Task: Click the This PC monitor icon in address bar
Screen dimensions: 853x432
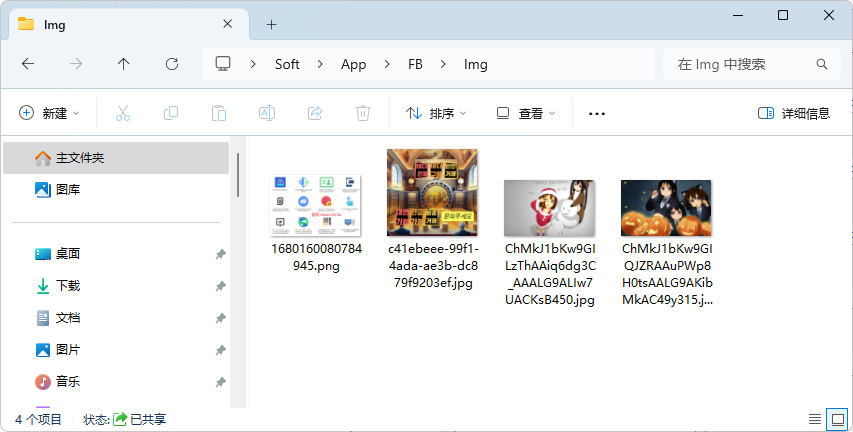Action: click(x=223, y=64)
